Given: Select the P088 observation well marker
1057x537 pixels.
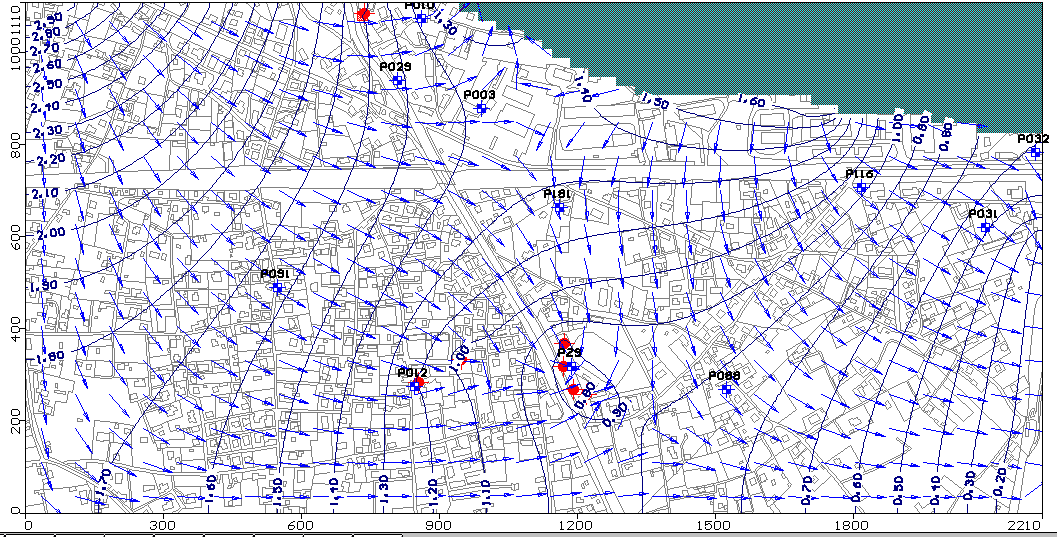Looking at the screenshot, I should pyautogui.click(x=726, y=389).
